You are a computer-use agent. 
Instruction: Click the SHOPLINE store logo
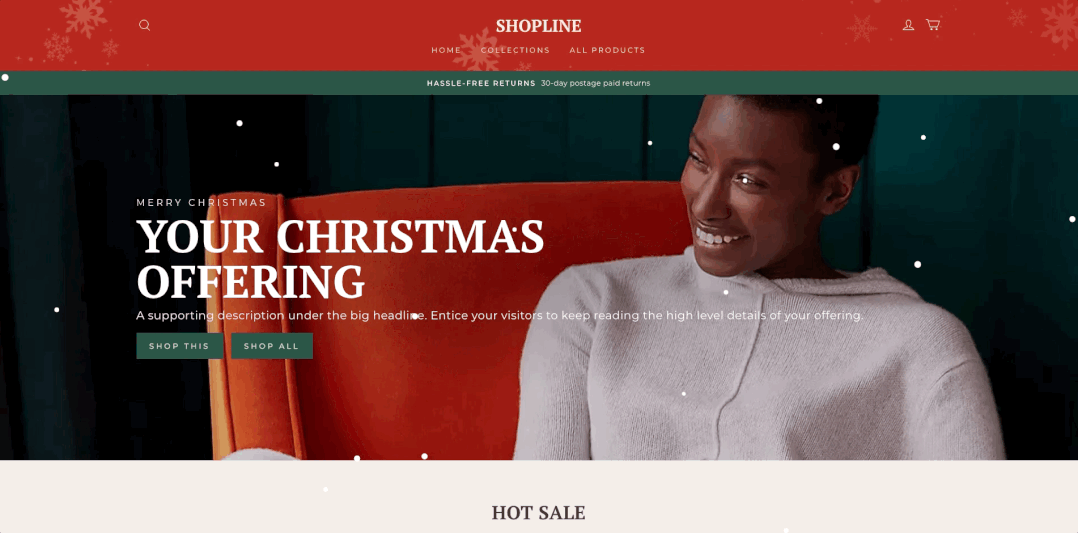538,26
